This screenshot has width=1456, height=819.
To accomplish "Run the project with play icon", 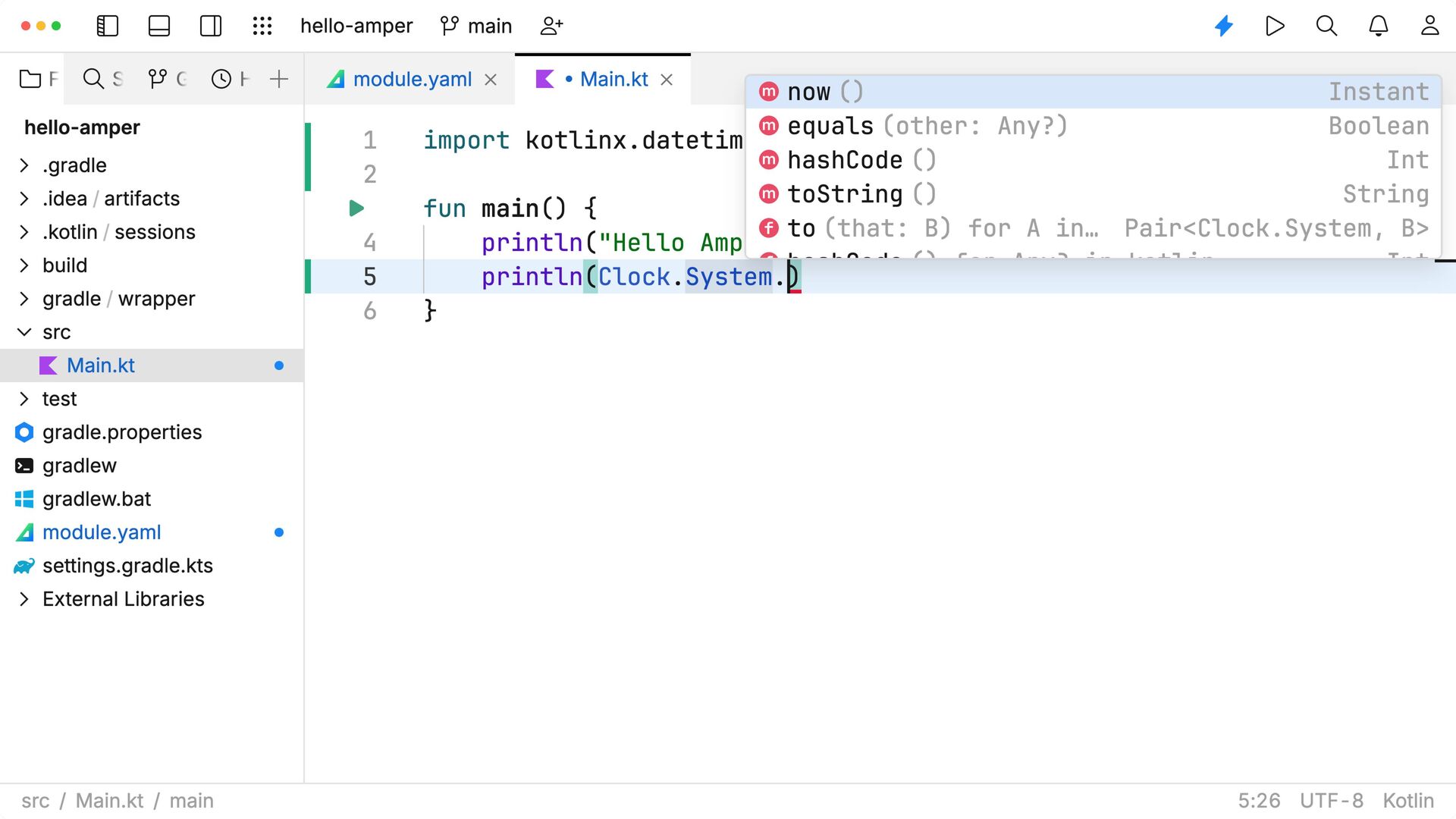I will click(x=1276, y=26).
